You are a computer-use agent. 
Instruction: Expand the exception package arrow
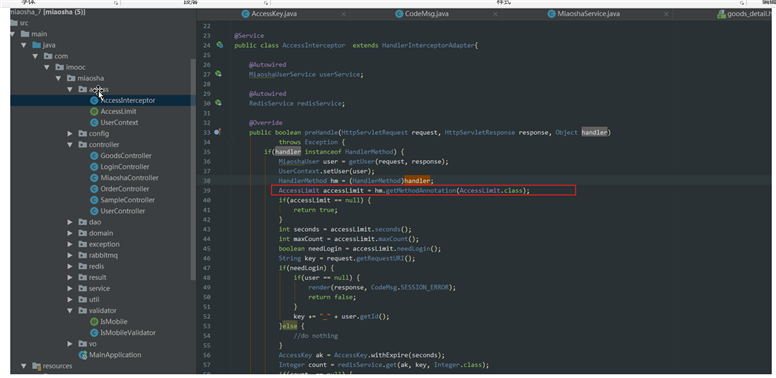point(70,244)
